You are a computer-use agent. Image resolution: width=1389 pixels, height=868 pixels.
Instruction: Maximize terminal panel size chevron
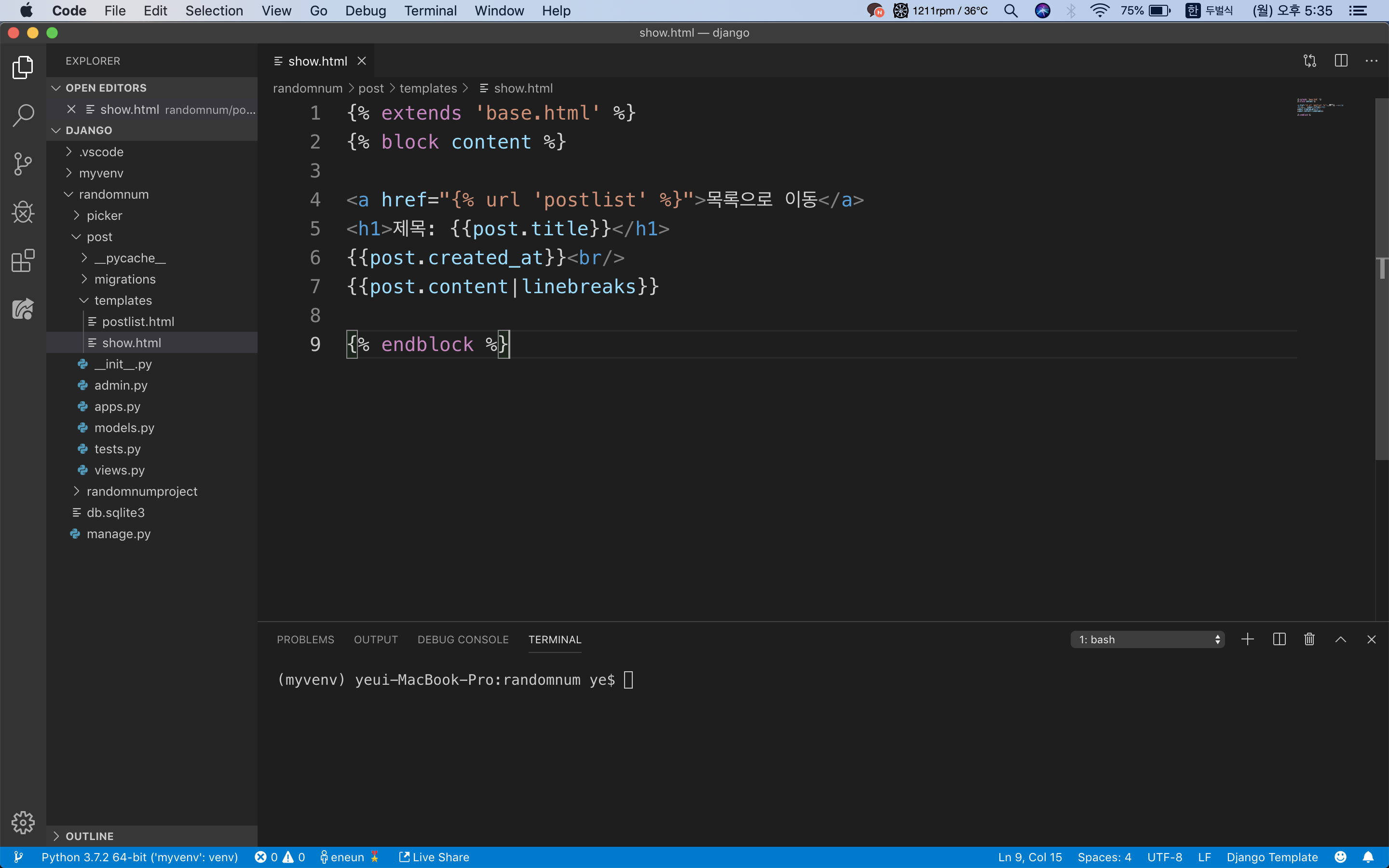pos(1340,639)
